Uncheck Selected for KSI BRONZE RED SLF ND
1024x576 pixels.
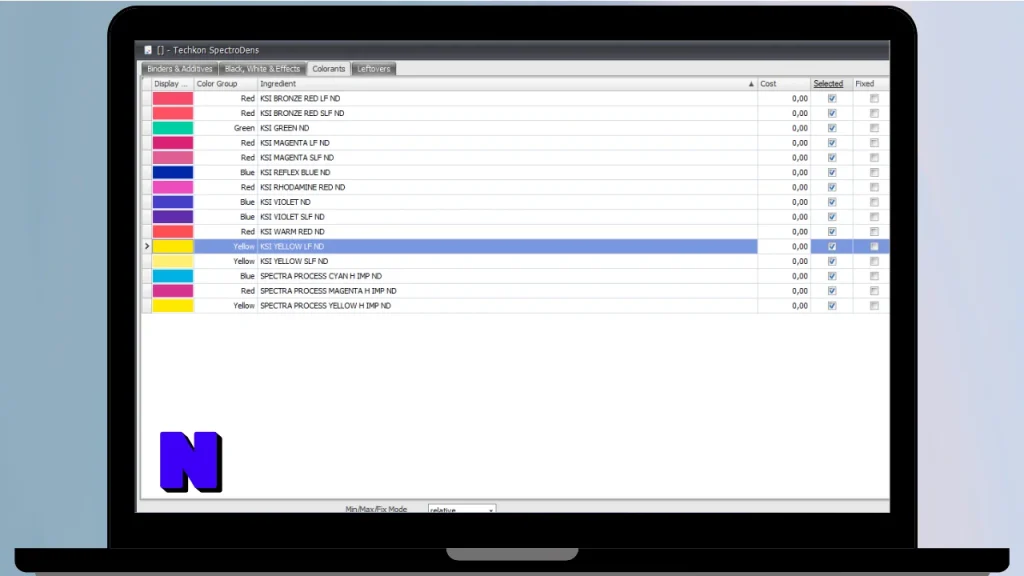point(832,113)
